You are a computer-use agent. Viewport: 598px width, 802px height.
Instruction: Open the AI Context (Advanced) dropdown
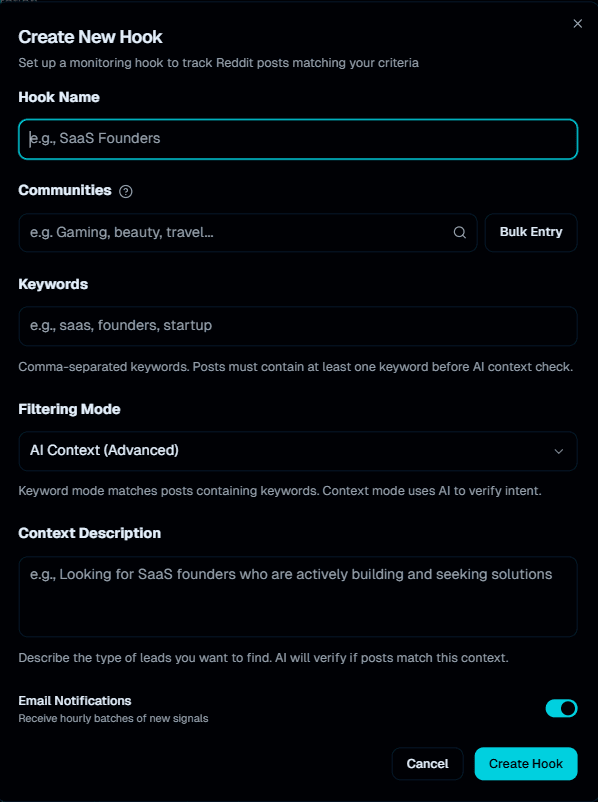(297, 451)
